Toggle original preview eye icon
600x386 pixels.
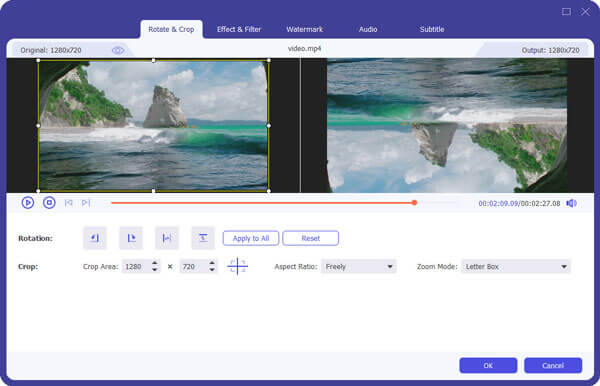click(x=118, y=50)
